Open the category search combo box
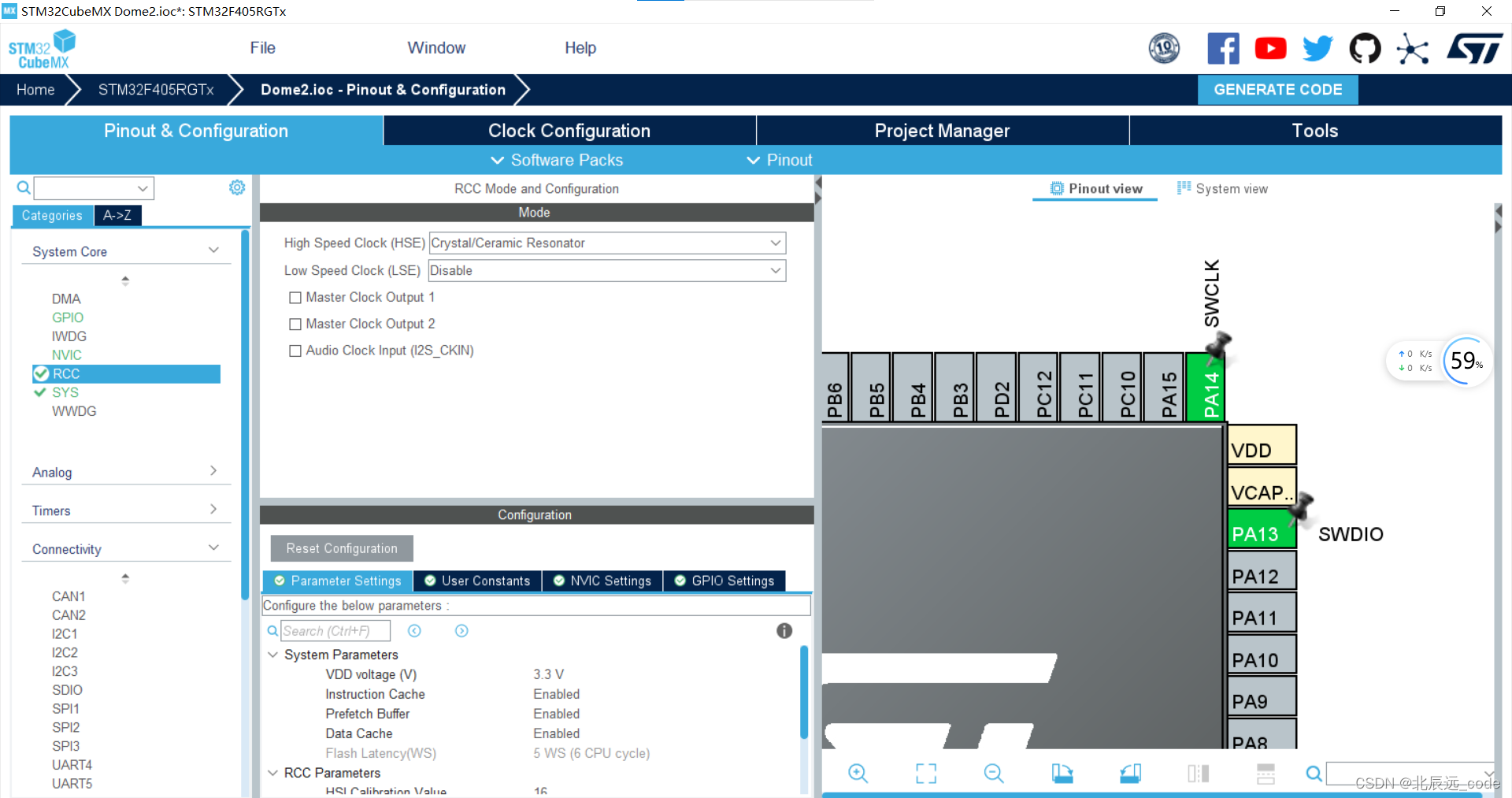Image resolution: width=1512 pixels, height=798 pixels. 94,188
